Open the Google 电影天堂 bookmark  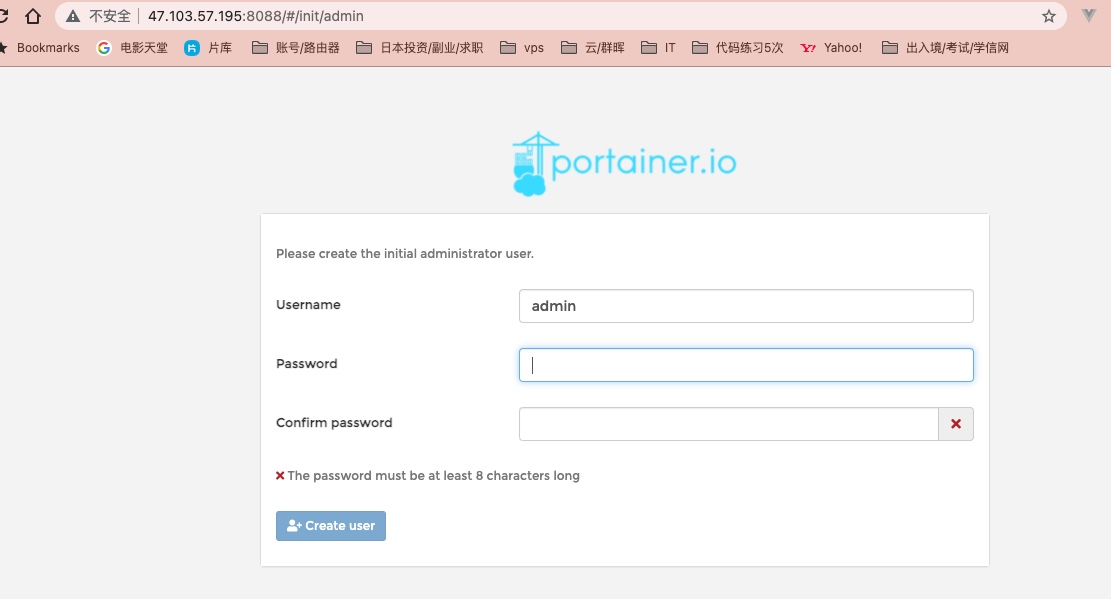point(132,47)
